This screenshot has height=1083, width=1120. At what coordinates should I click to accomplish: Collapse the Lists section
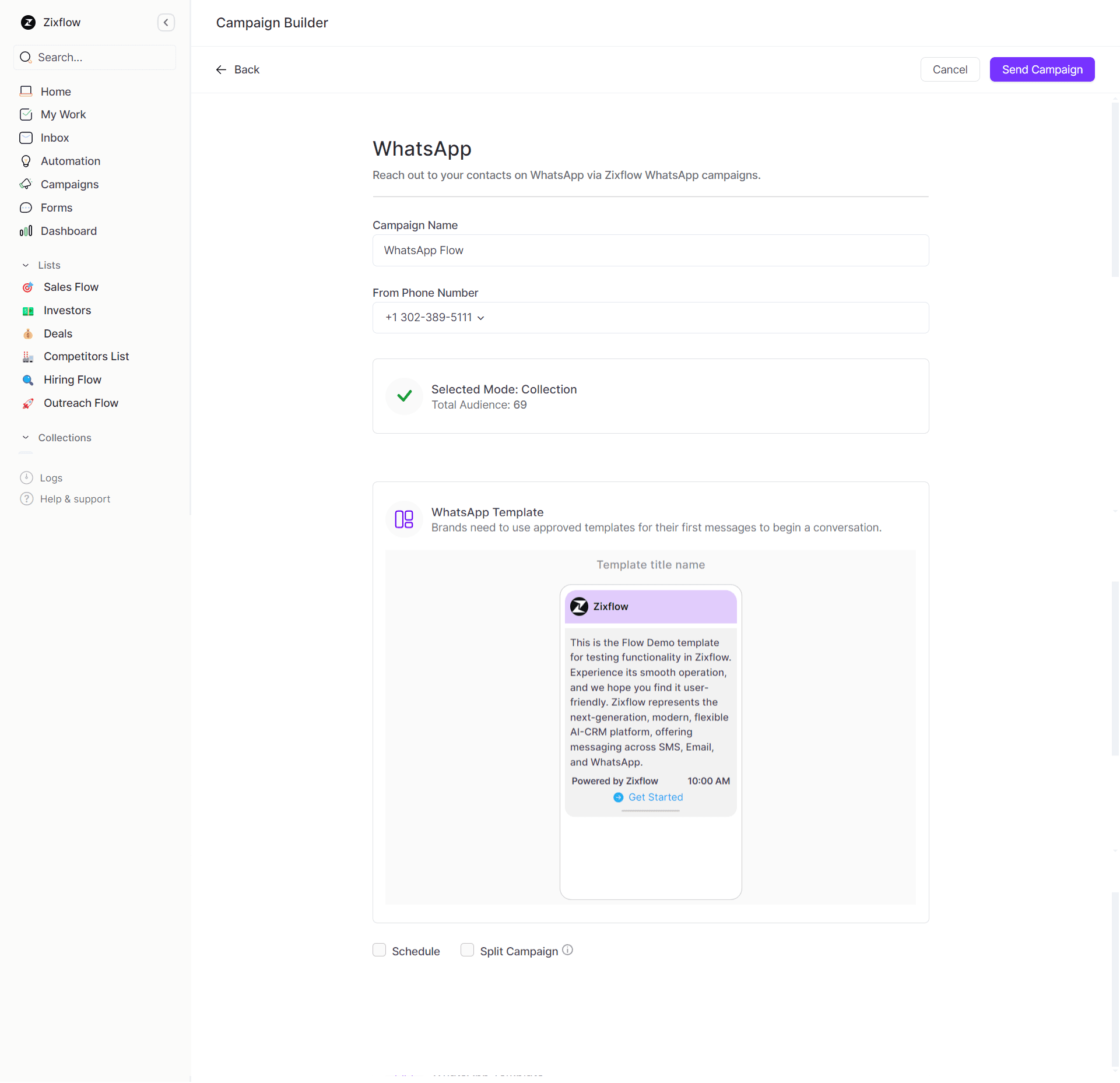(x=26, y=265)
